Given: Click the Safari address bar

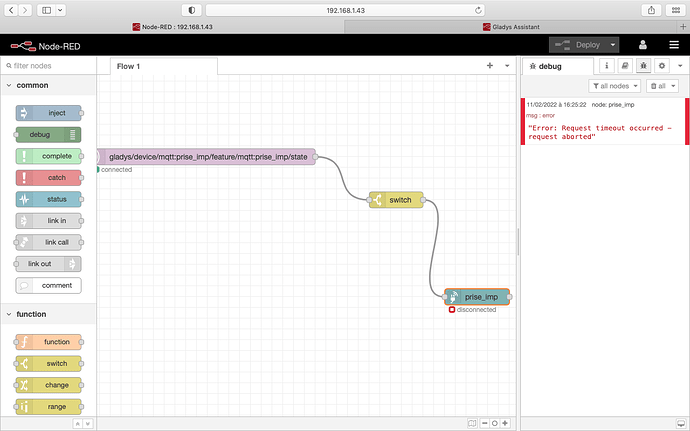Looking at the screenshot, I should pyautogui.click(x=345, y=10).
